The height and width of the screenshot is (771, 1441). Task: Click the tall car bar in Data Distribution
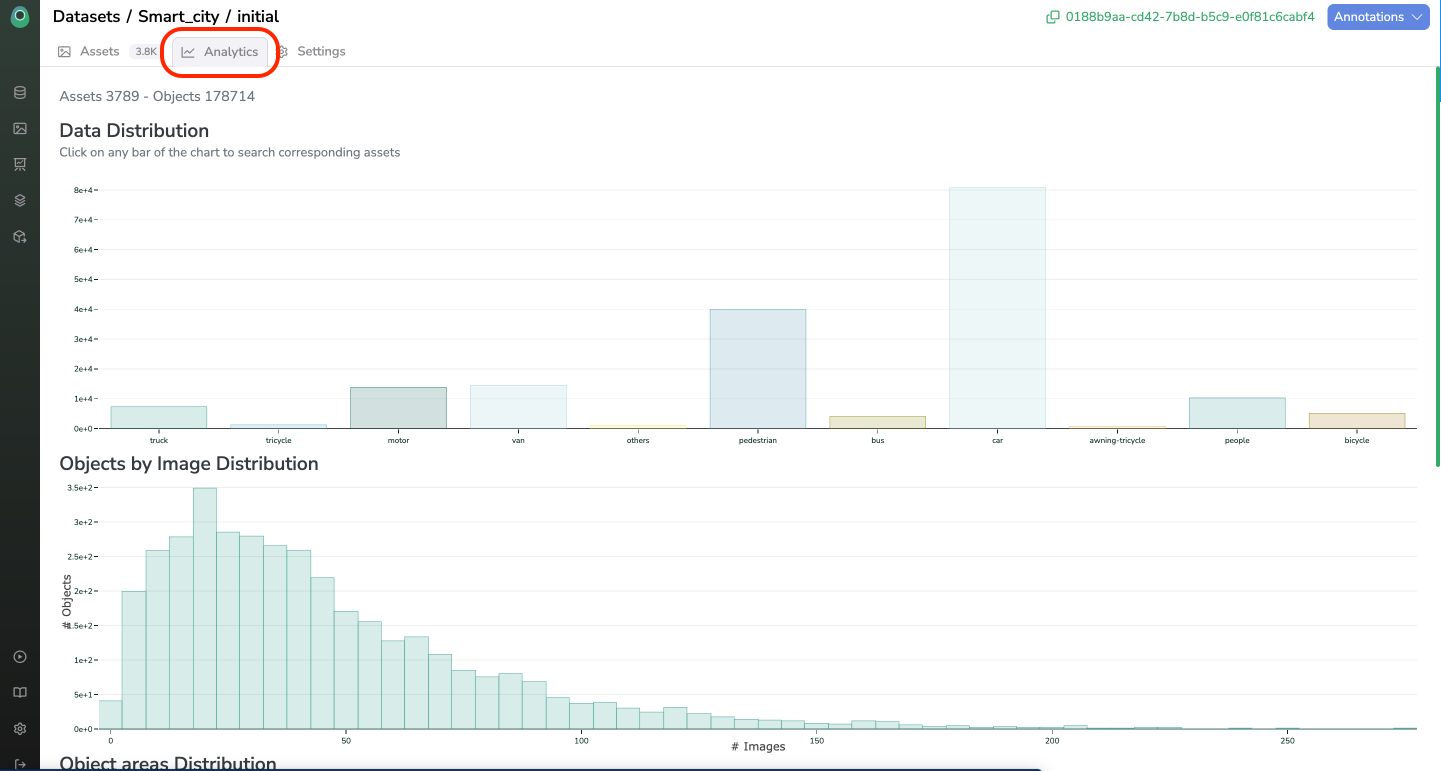(x=997, y=308)
